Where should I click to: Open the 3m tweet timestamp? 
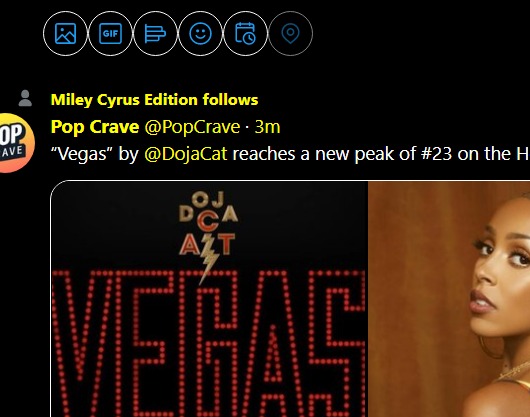[x=267, y=127]
